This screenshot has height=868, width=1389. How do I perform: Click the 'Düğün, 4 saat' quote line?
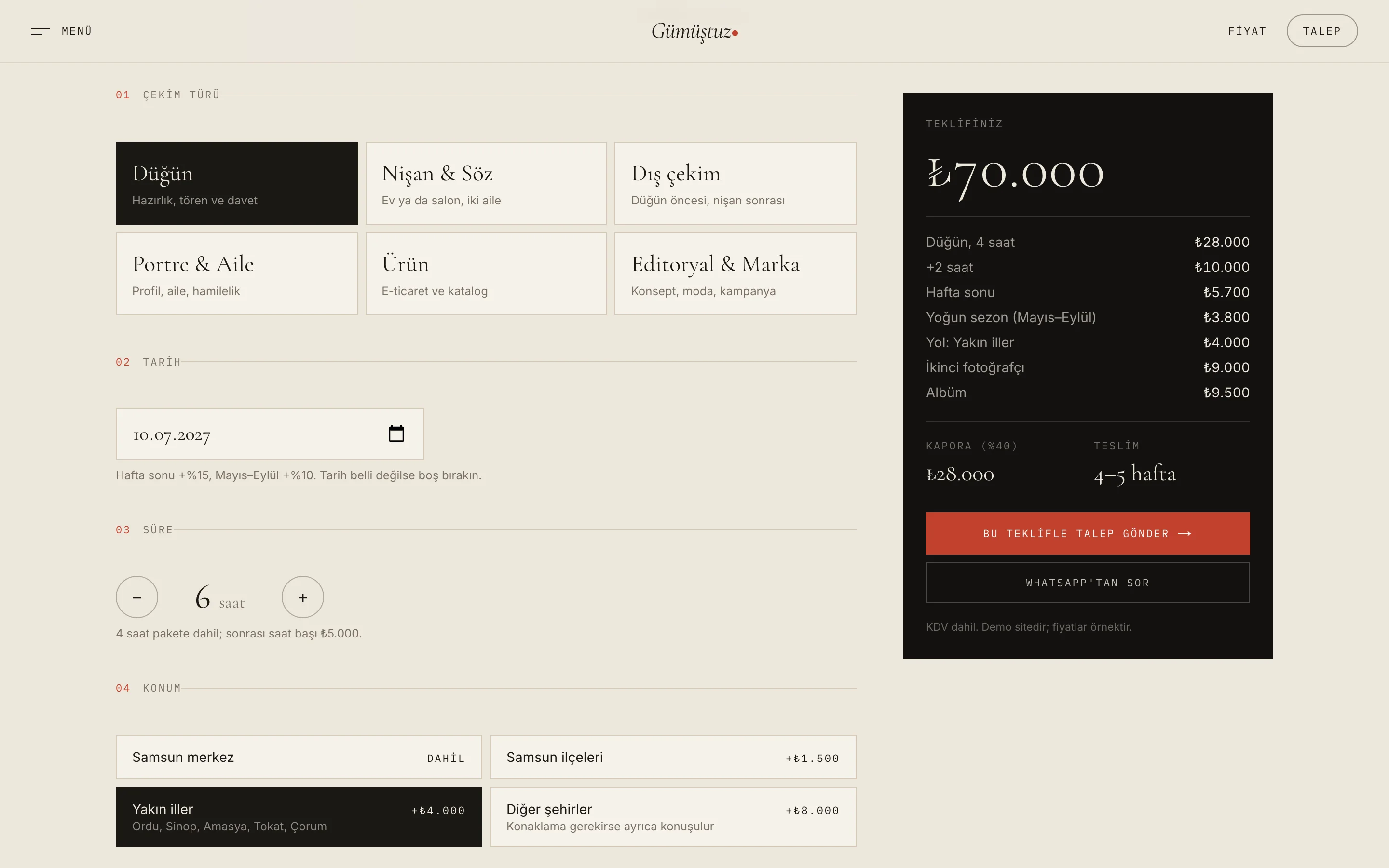(x=1088, y=242)
